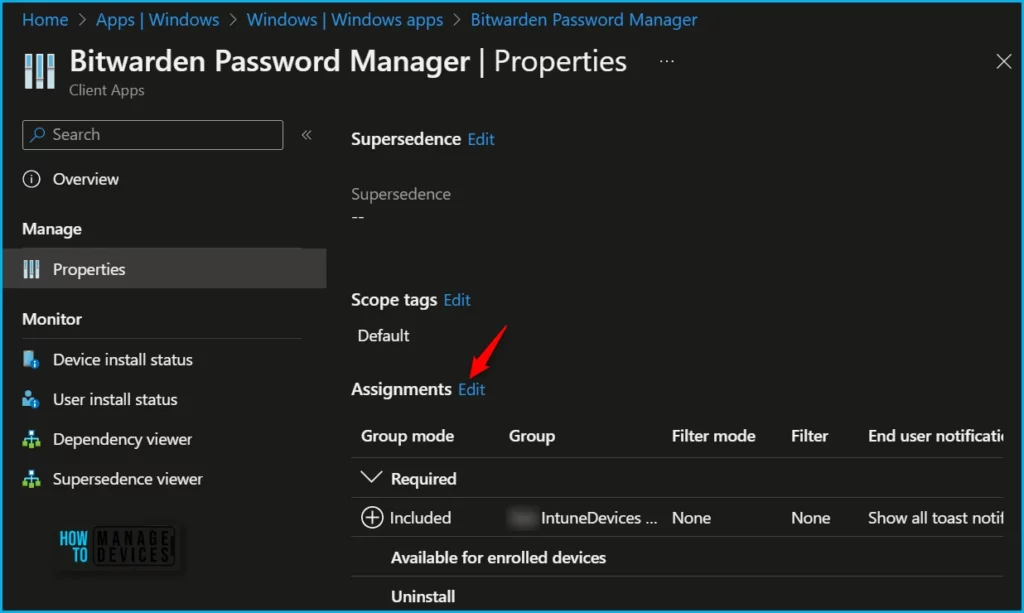Click the Required group label
The width and height of the screenshot is (1024, 613).
pyautogui.click(x=424, y=479)
